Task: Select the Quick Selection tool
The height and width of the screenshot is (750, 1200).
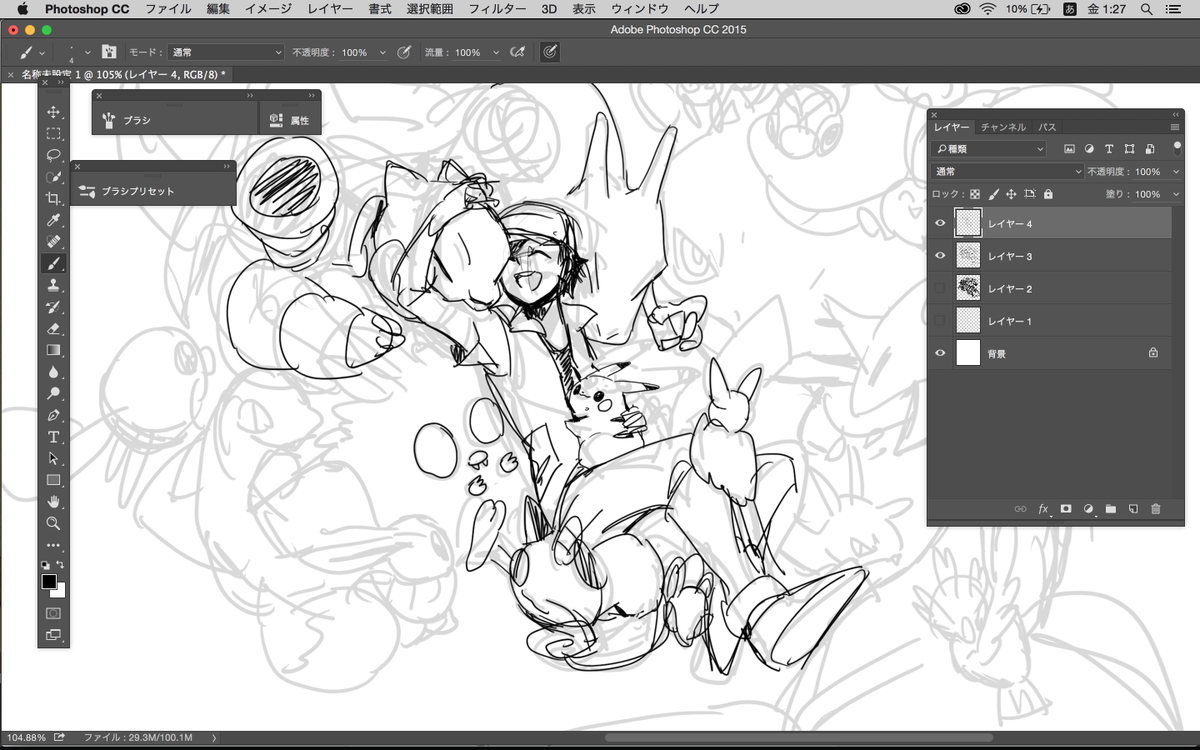Action: pyautogui.click(x=53, y=177)
